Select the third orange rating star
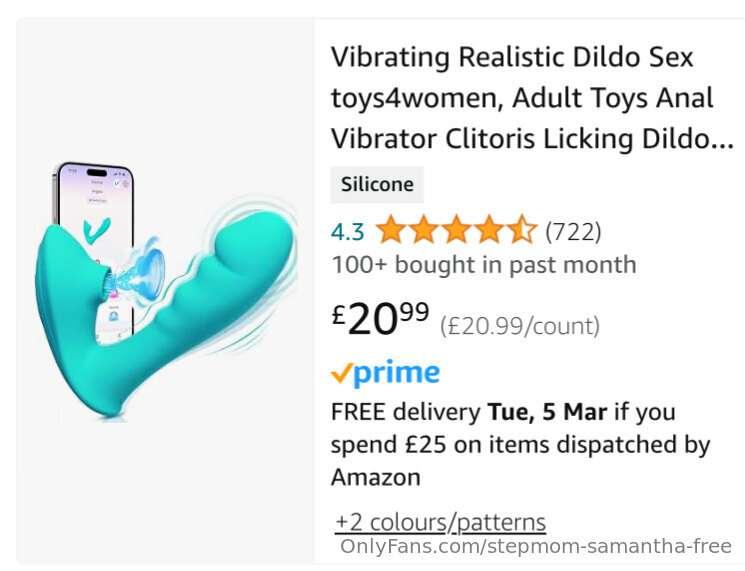This screenshot has height=571, width=745. tap(456, 229)
